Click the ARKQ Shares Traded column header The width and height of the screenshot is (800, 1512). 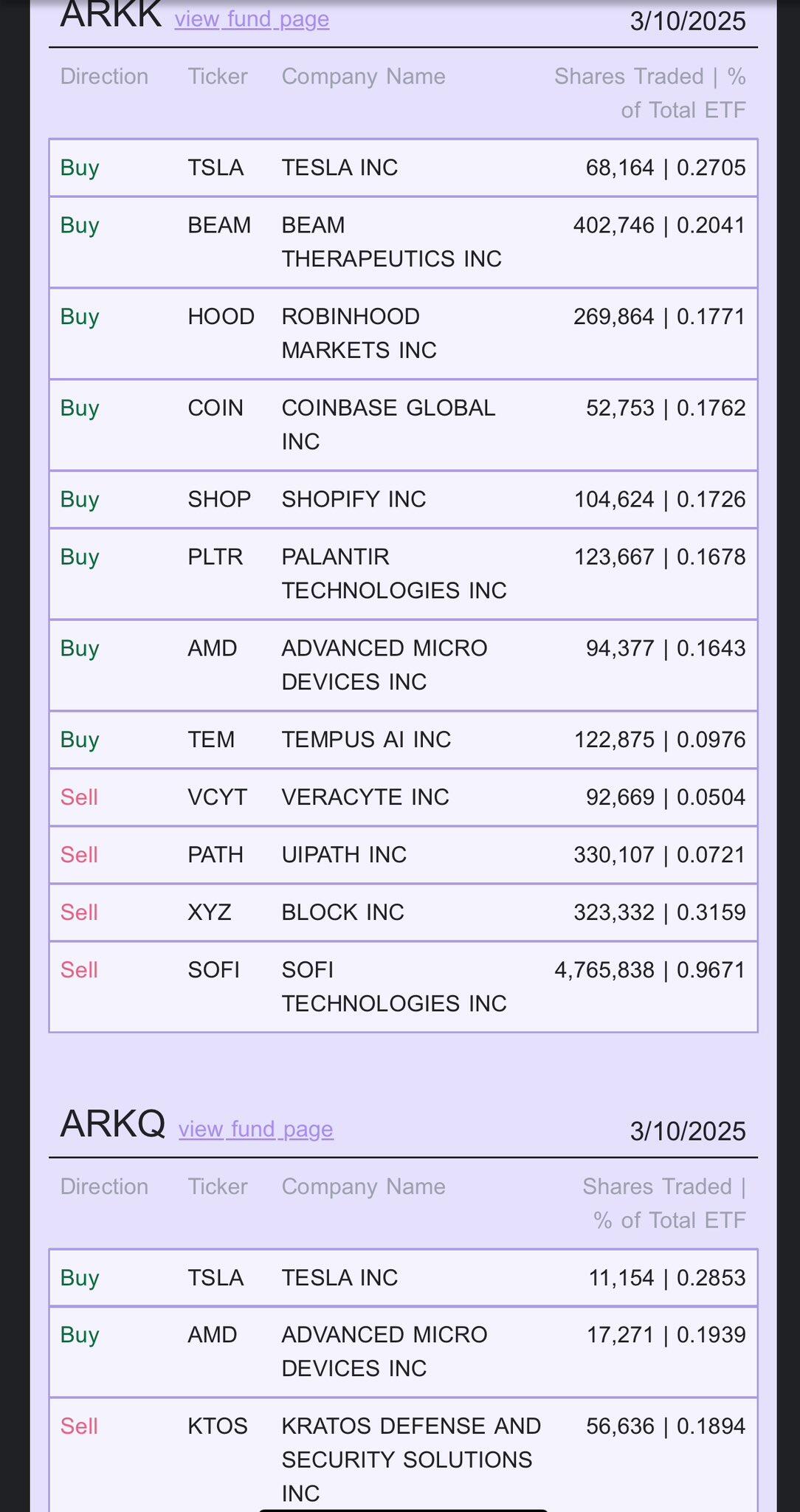pyautogui.click(x=663, y=1203)
